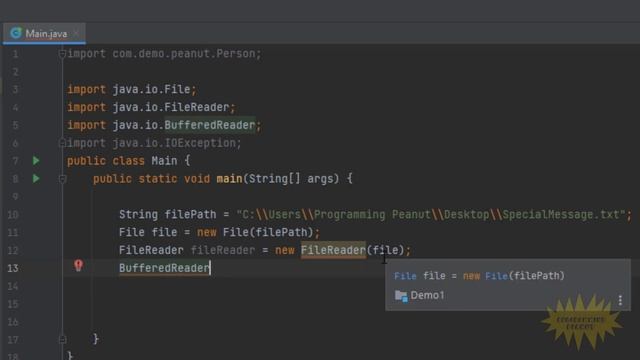Viewport: 640px width, 360px height.
Task: Collapse the import block fold marker at line 1
Action: coord(62,53)
